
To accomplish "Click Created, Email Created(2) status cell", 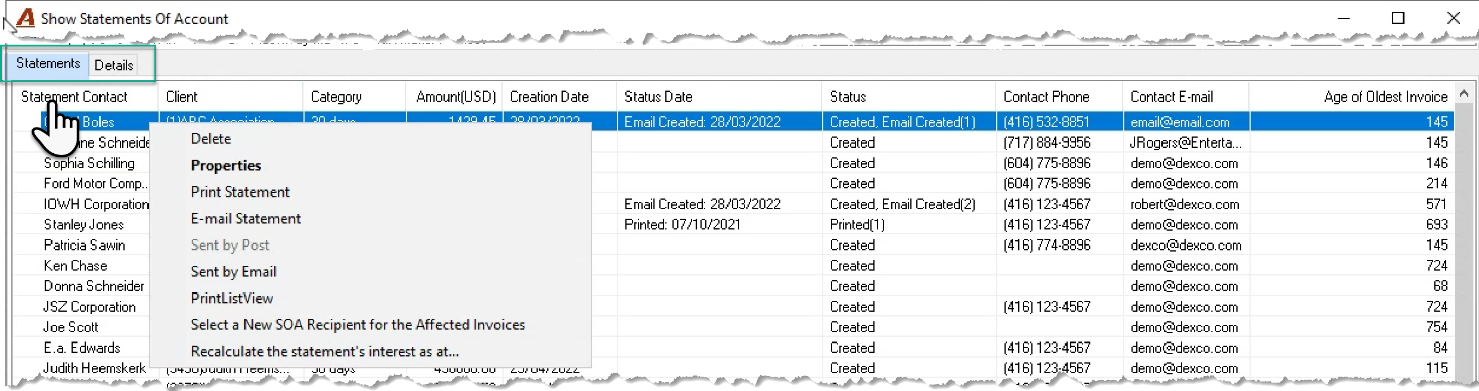I will (902, 204).
